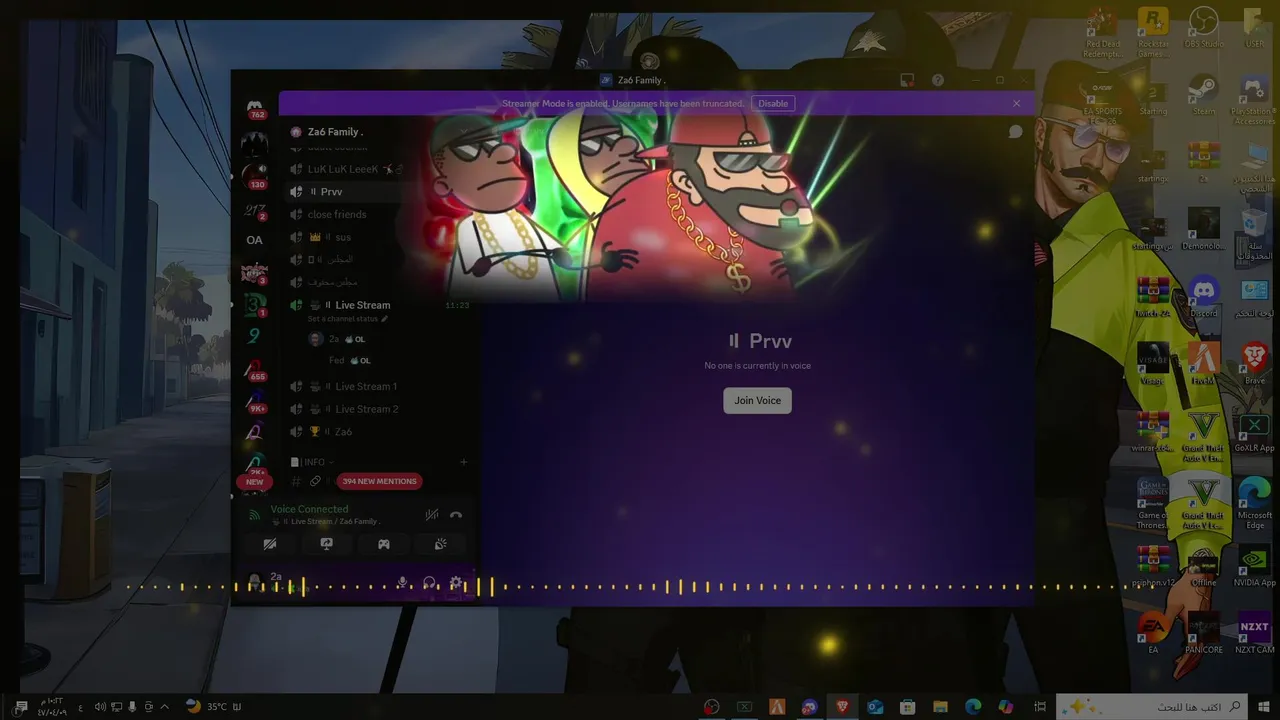
Task: Open Microsoft Edge desktop shortcut
Action: point(1255,503)
